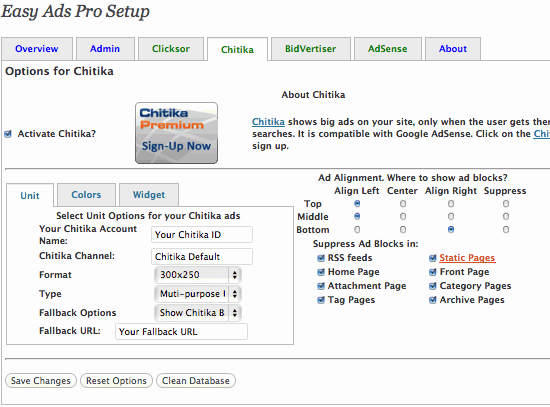Image resolution: width=550 pixels, height=407 pixels.
Task: Select Suppress for the Bottom ad block
Action: point(506,230)
